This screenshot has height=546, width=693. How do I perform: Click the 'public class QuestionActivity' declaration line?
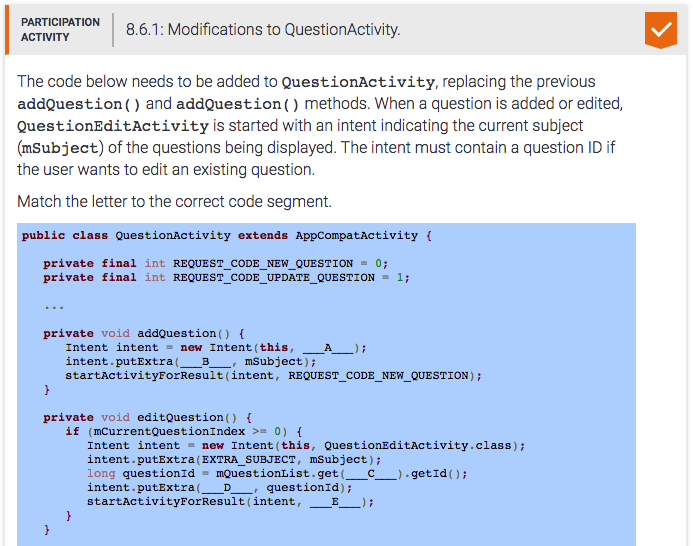pyautogui.click(x=225, y=236)
